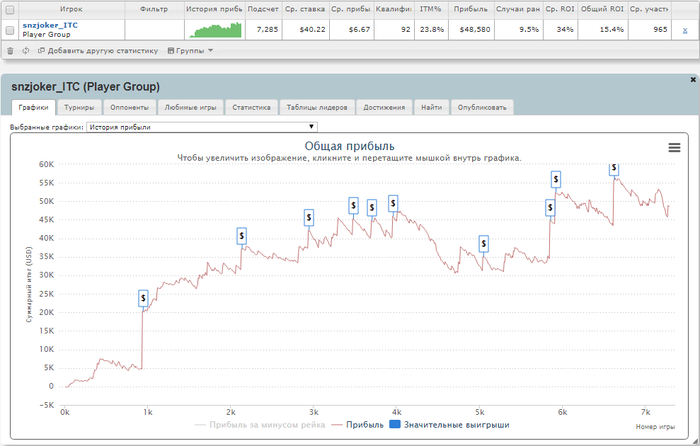Select the 'Любимые игры' tab

[x=190, y=107]
